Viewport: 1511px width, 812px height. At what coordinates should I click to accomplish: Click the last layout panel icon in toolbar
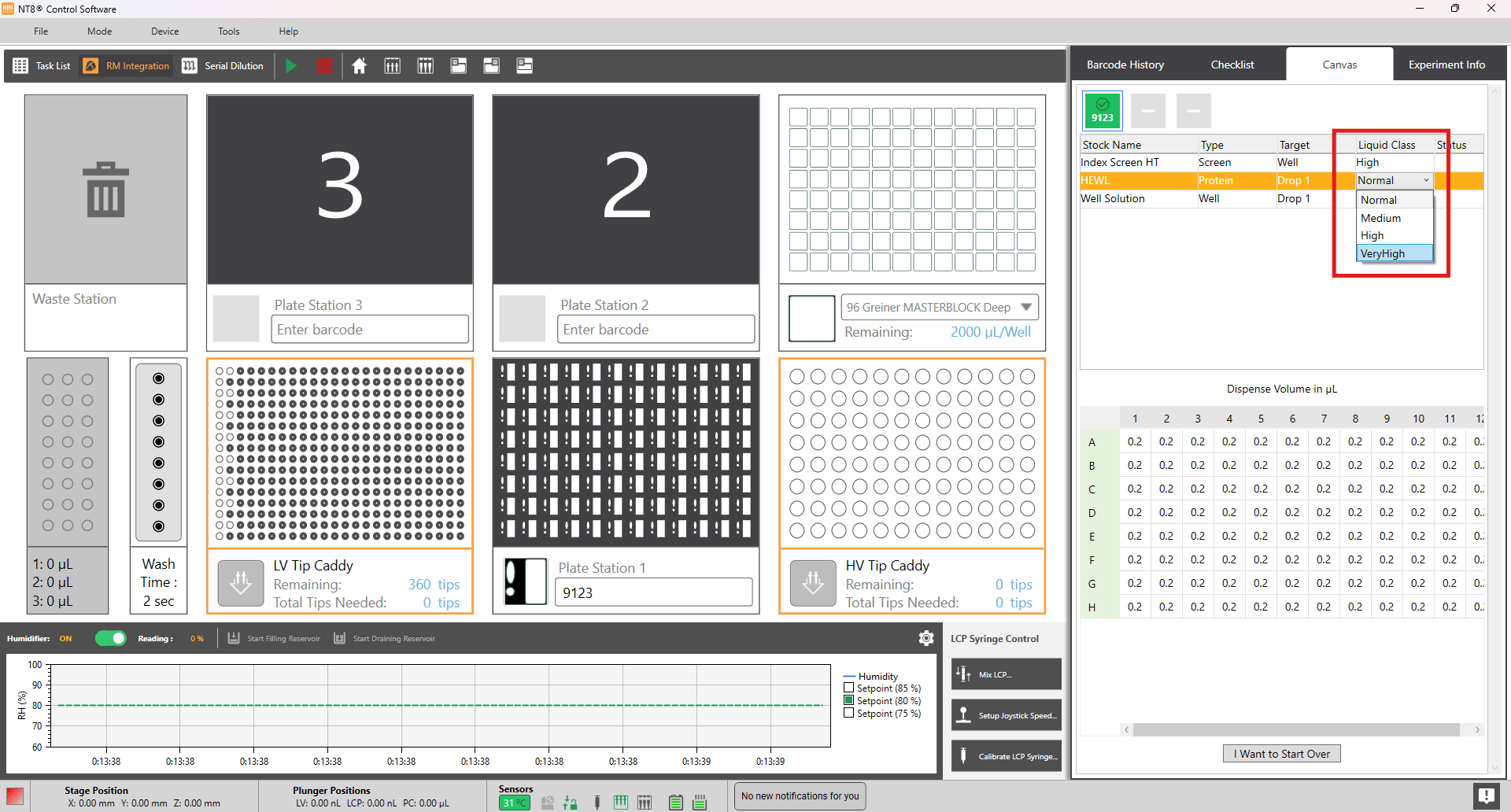pos(524,66)
